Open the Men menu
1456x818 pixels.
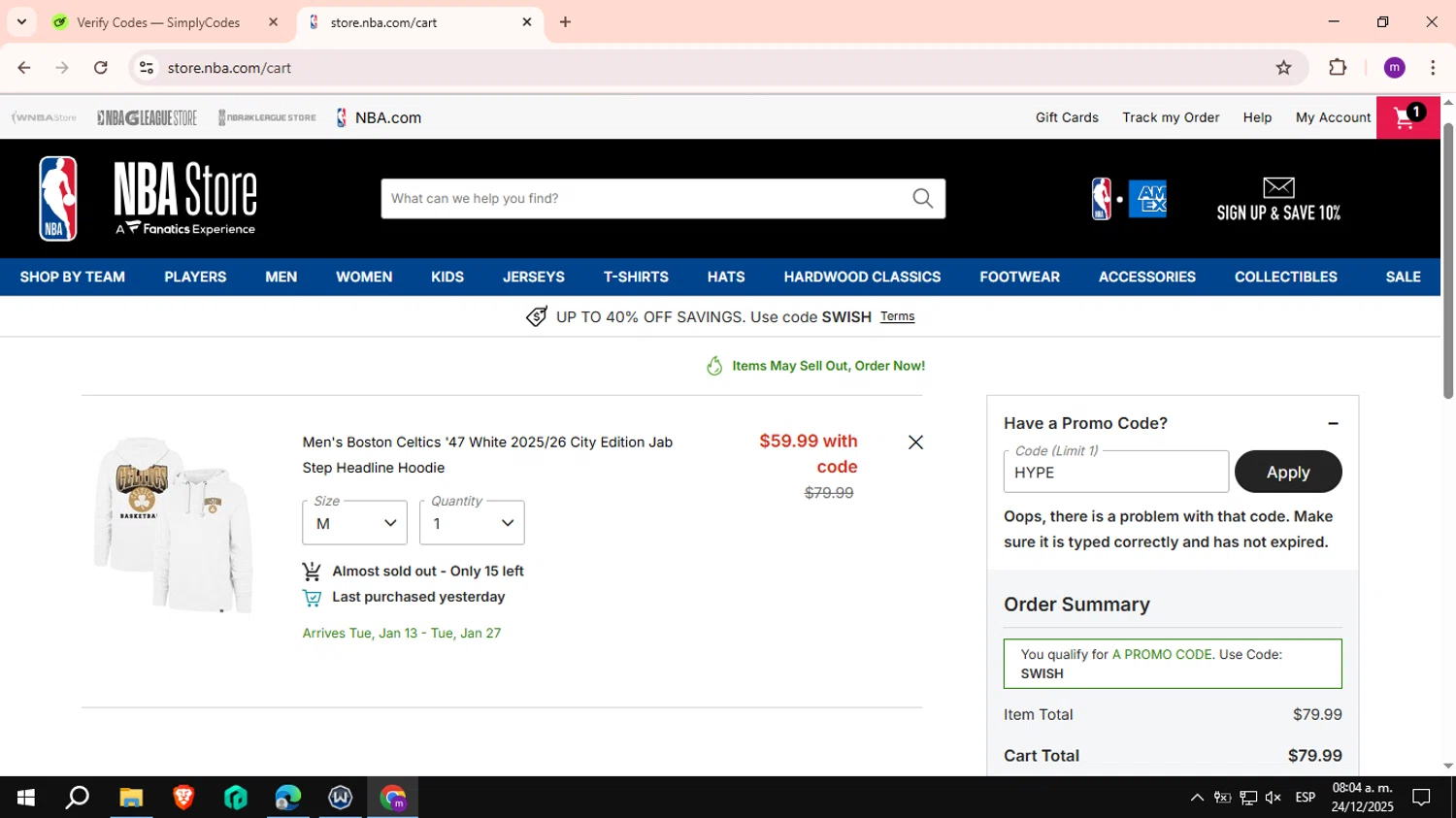(x=281, y=278)
